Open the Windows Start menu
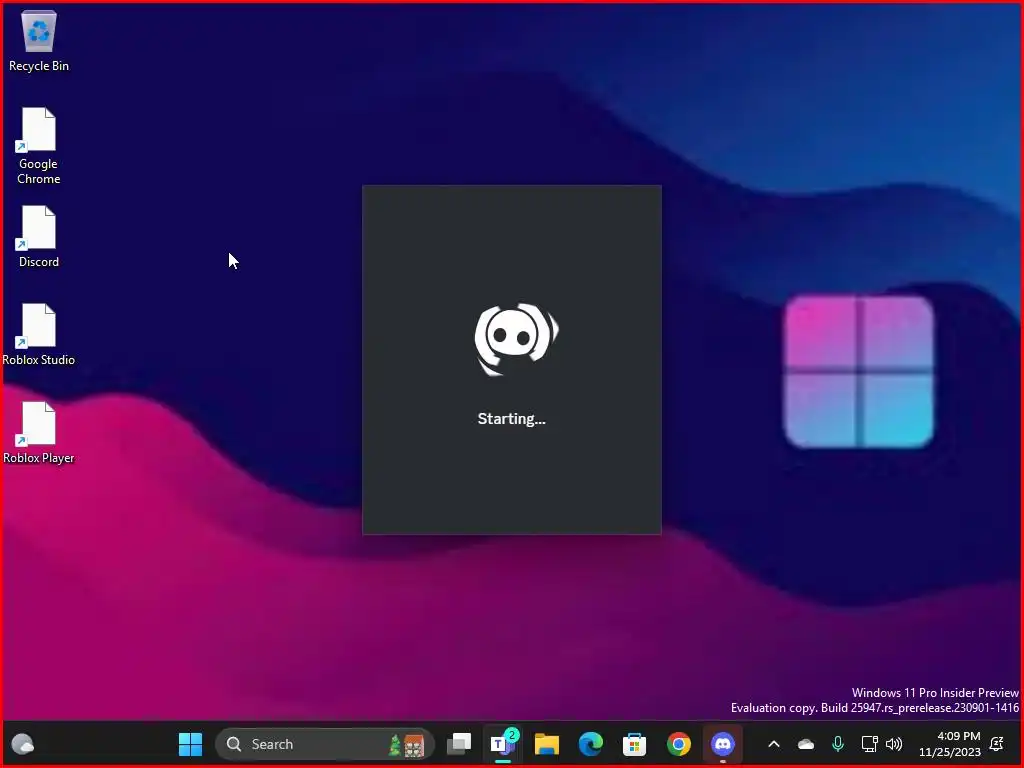 pyautogui.click(x=190, y=744)
